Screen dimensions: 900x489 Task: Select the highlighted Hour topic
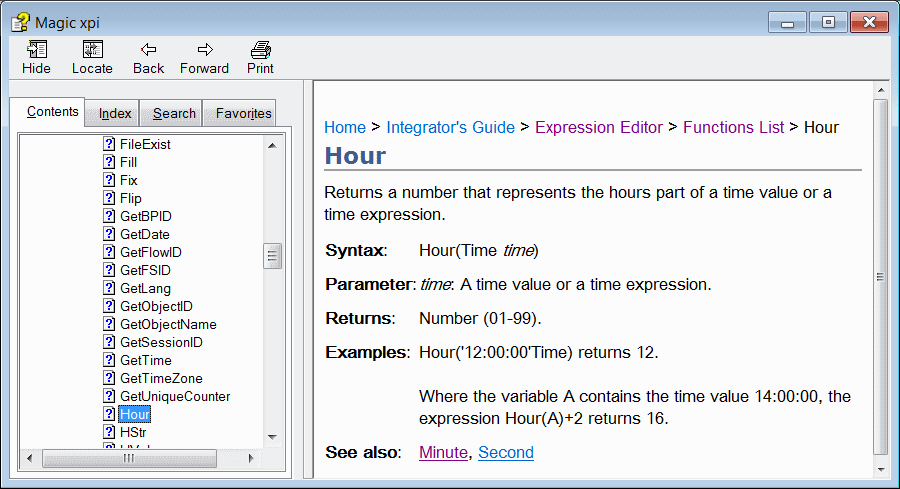134,414
